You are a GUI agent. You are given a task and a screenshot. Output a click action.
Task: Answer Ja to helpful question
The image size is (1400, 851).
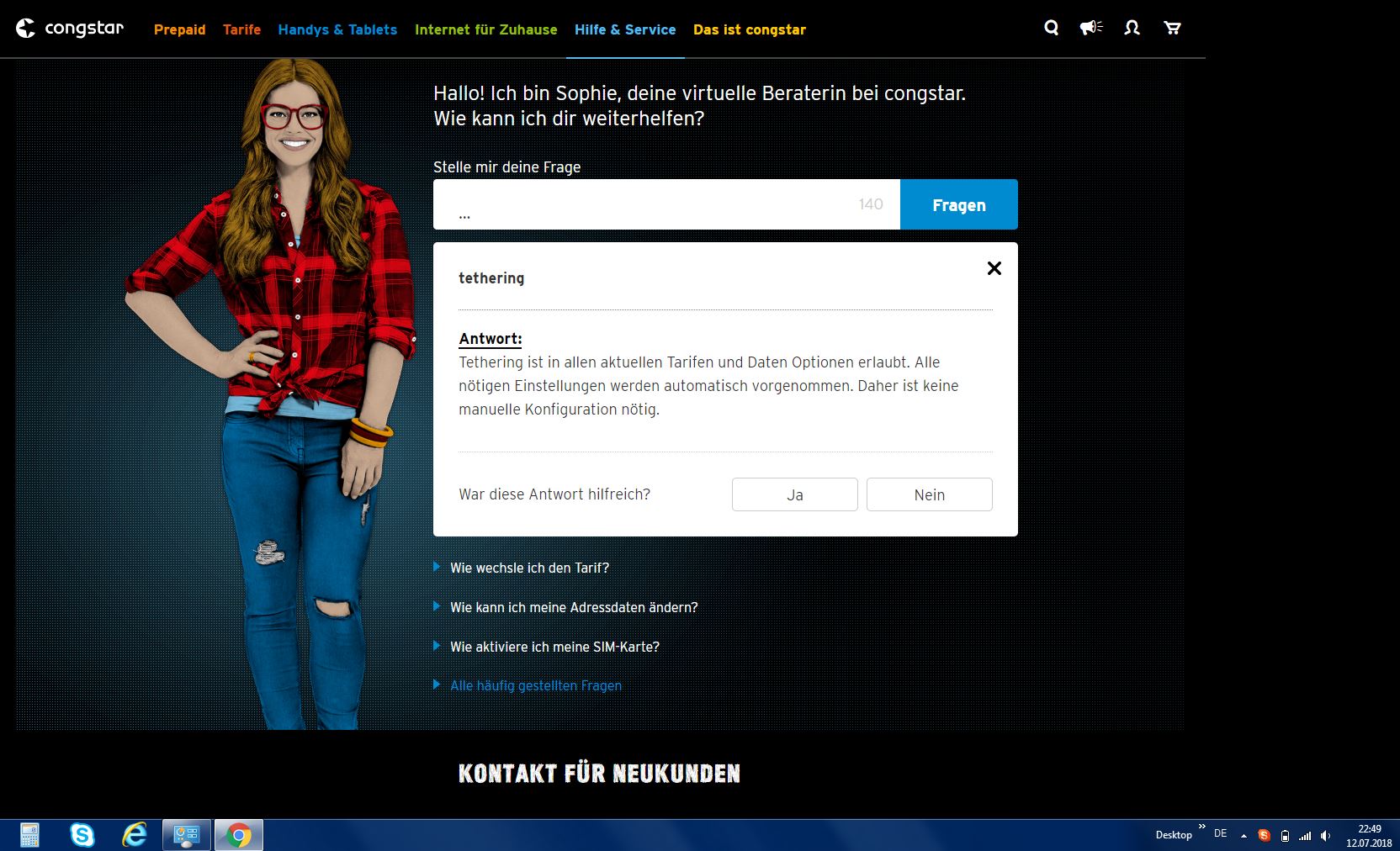pyautogui.click(x=794, y=494)
